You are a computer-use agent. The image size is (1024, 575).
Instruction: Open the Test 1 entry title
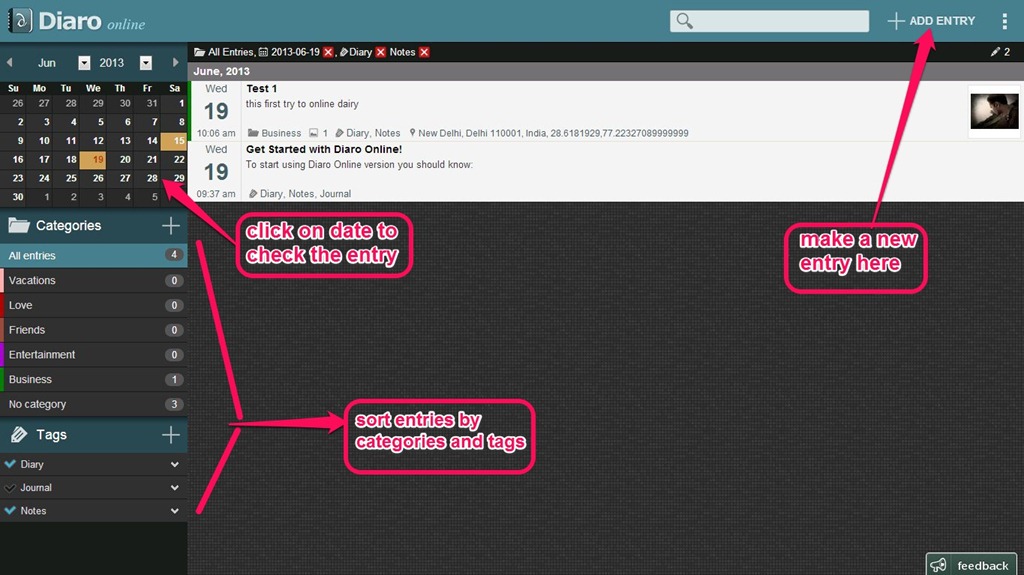pos(261,88)
